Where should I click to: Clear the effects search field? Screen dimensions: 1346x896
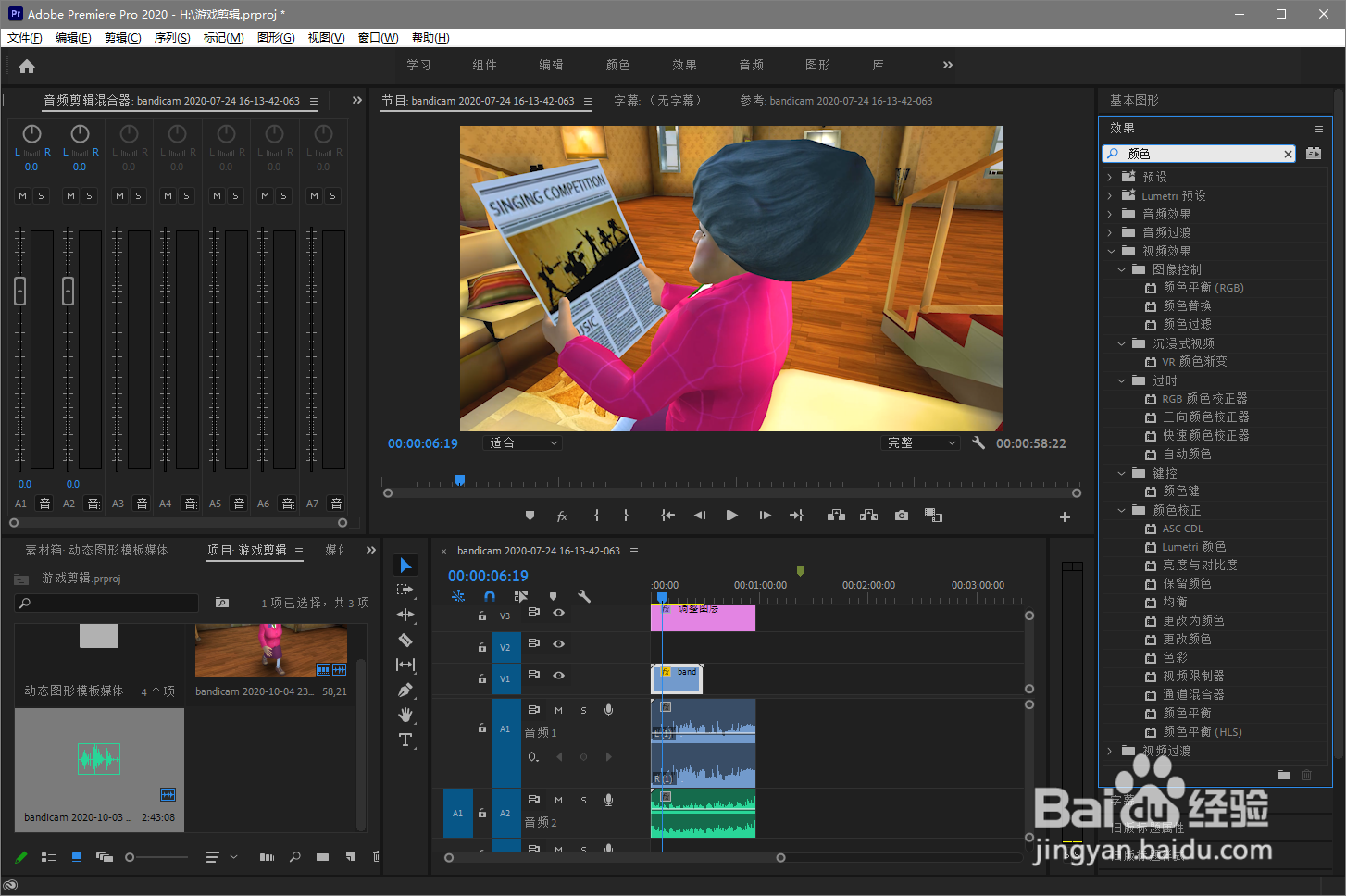tap(1288, 154)
